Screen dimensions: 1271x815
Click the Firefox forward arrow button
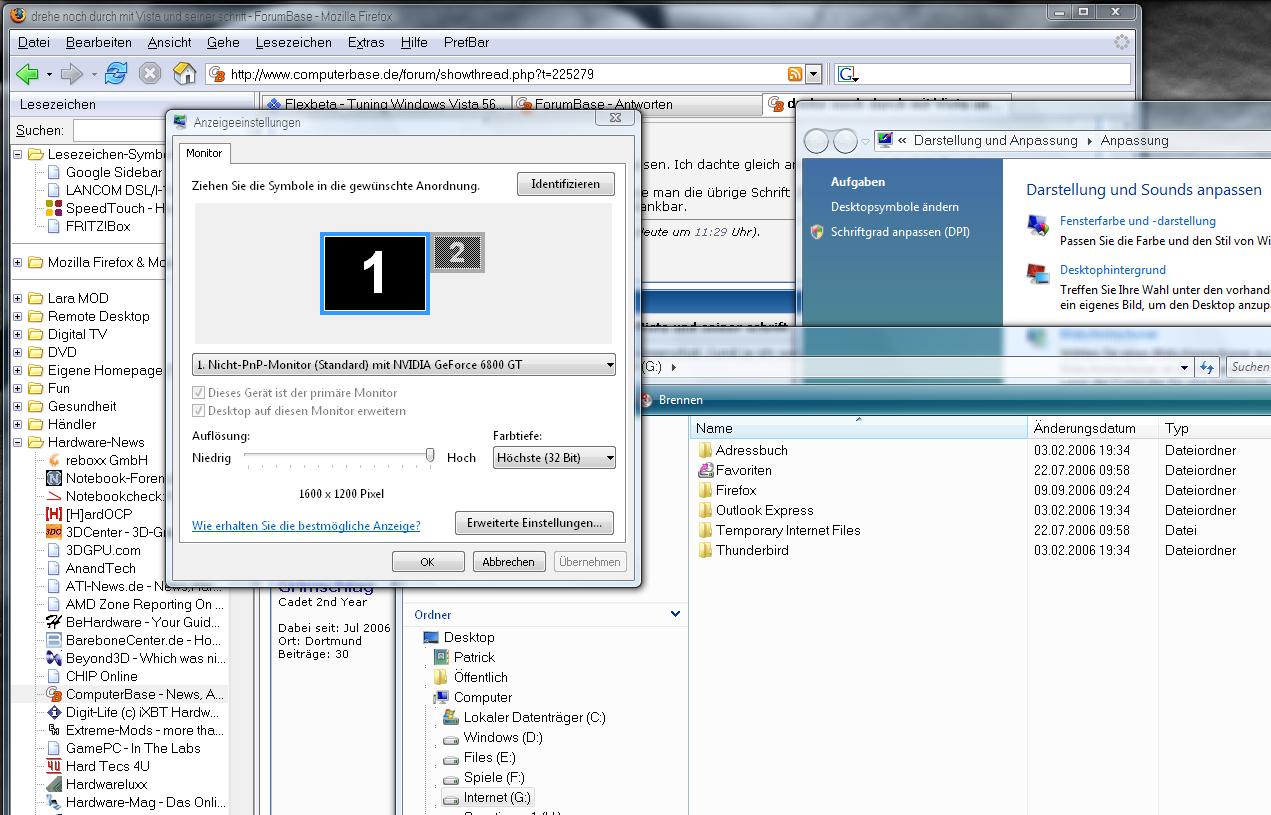[x=71, y=73]
